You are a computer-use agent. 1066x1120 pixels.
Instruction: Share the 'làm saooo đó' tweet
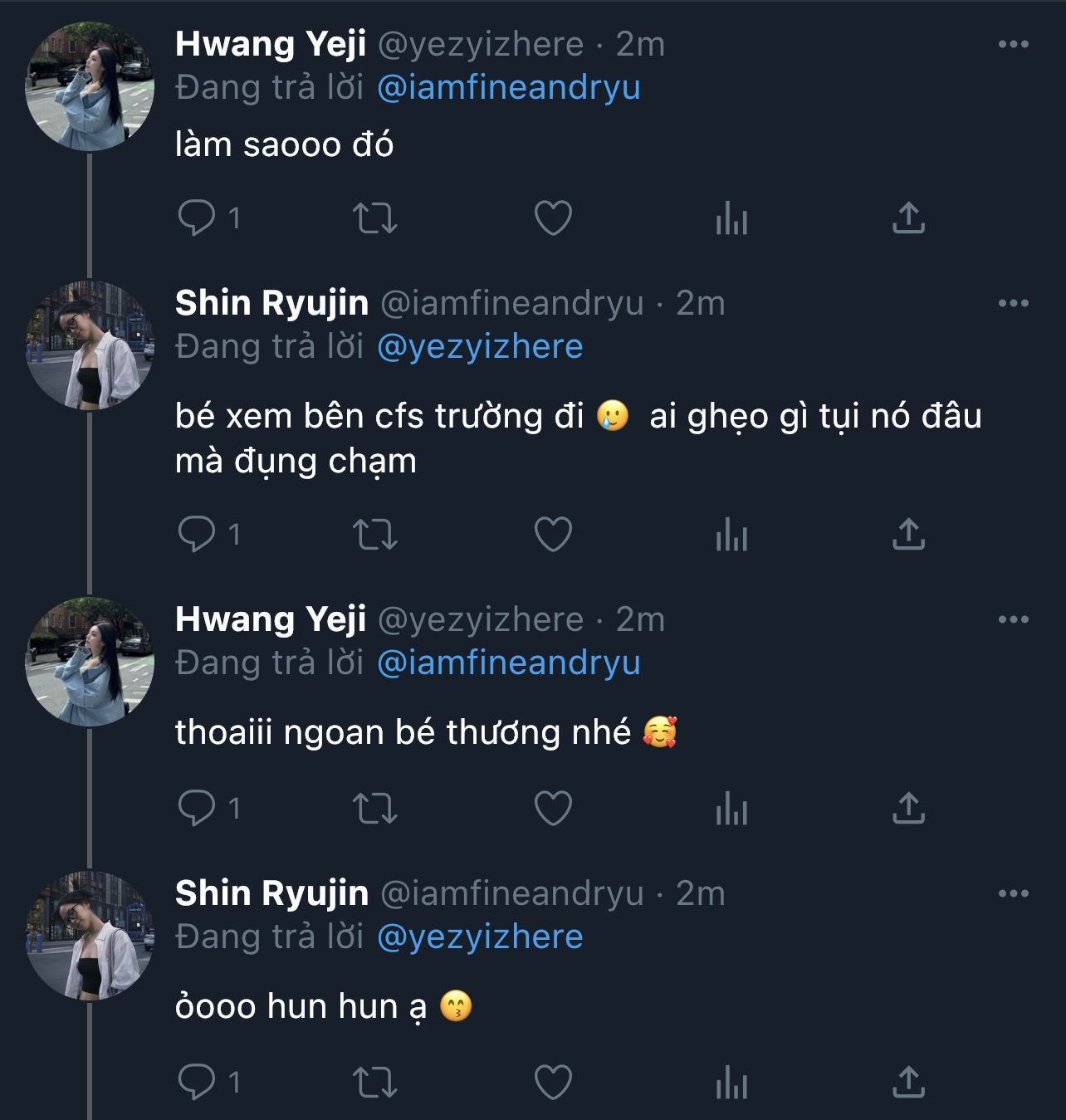pyautogui.click(x=908, y=218)
